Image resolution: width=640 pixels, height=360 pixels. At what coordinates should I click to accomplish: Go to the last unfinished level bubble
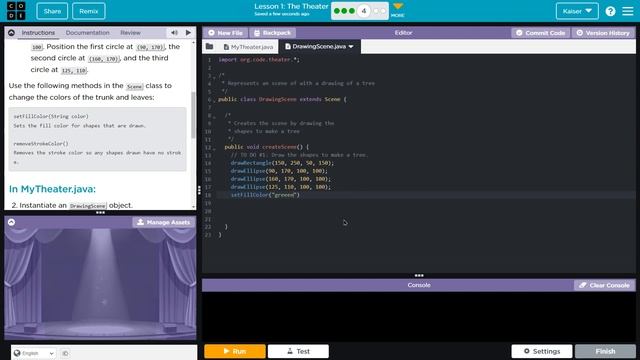pyautogui.click(x=383, y=11)
